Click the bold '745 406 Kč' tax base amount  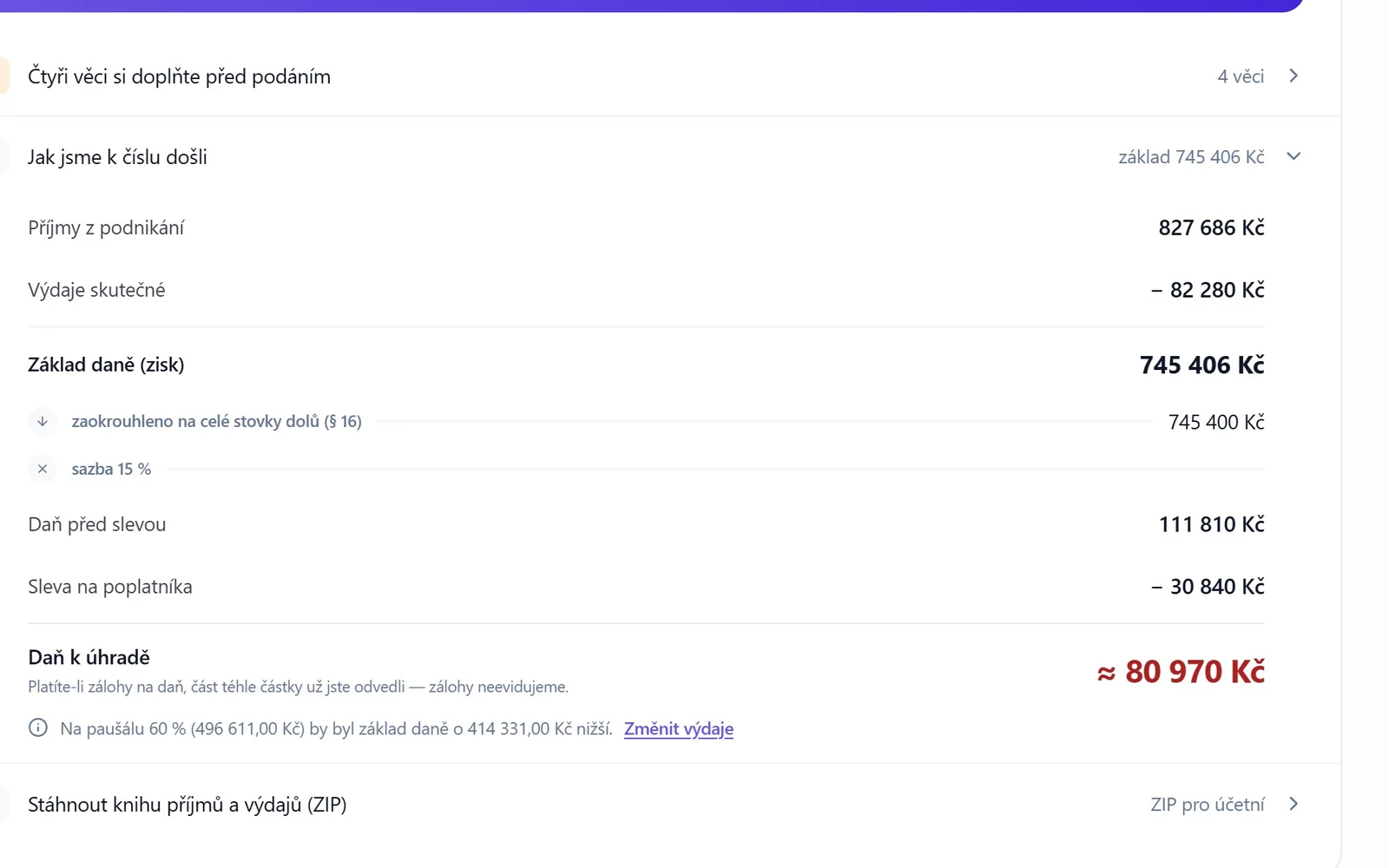tap(1201, 365)
